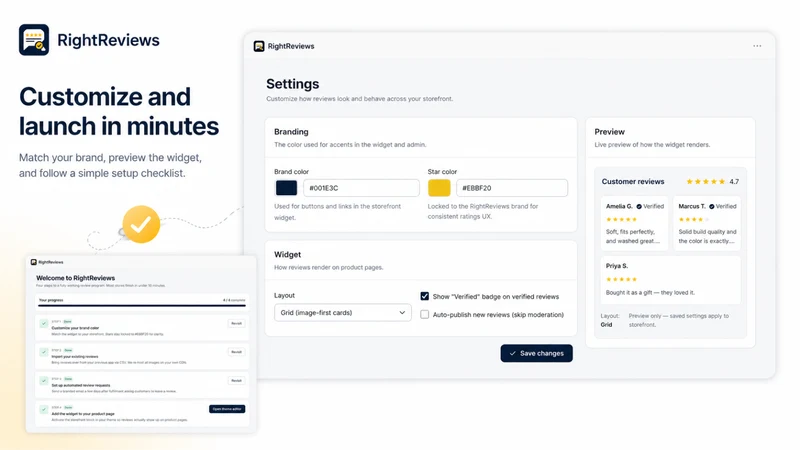Click the large RightReviews brand logo
Viewport: 800px width, 450px height.
click(34, 40)
